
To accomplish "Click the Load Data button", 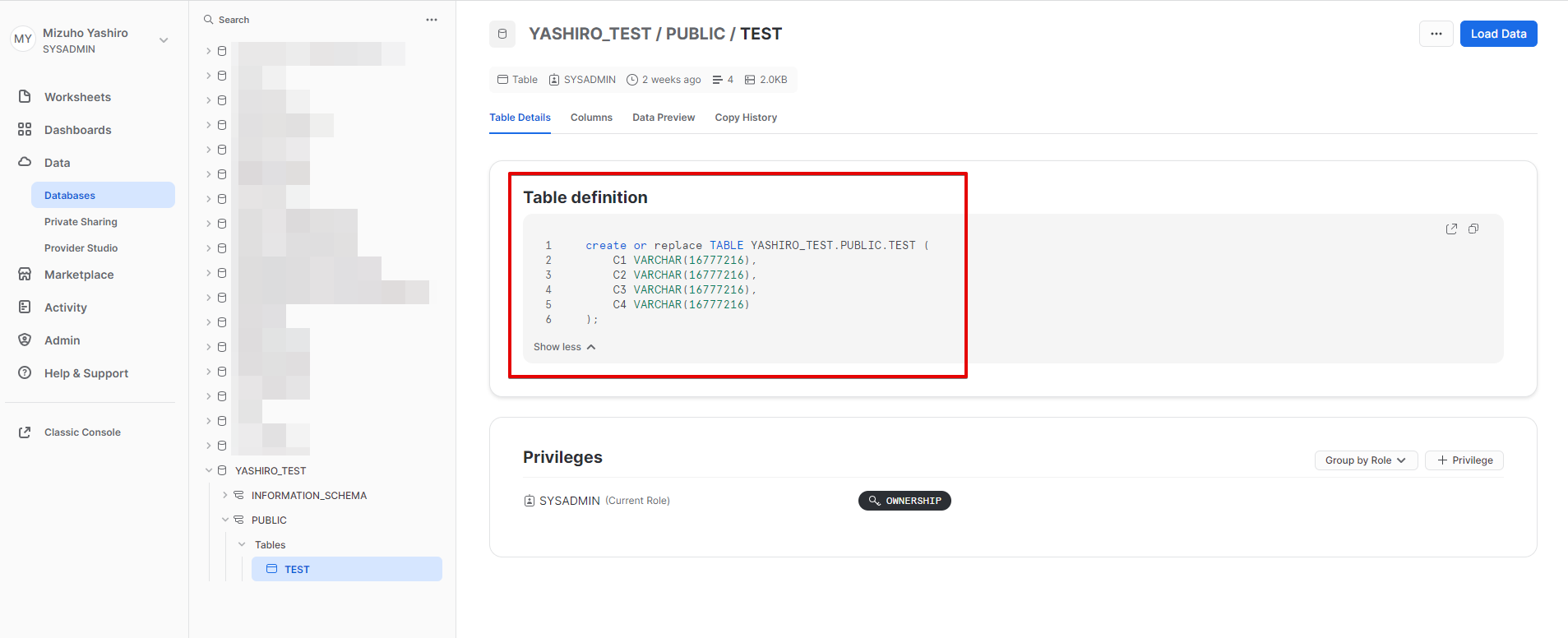I will pyautogui.click(x=1498, y=34).
